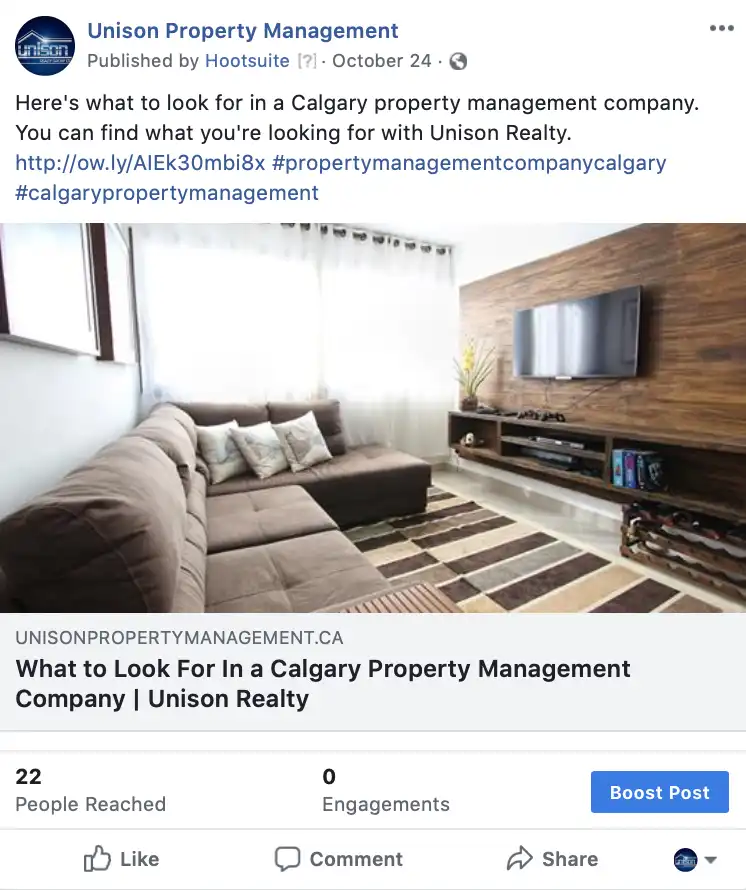This screenshot has width=746, height=890.
Task: Click the Boost Post button
Action: pos(660,792)
